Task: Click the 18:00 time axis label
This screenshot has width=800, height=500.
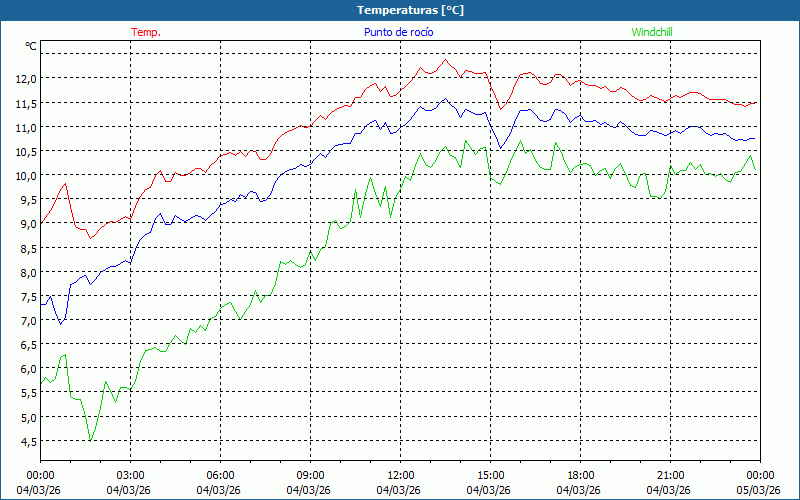Action: tap(580, 475)
